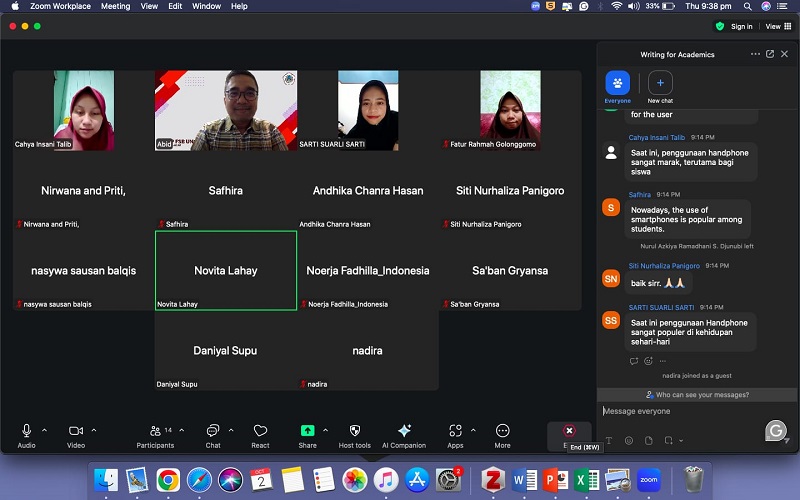Viewport: 800px width, 500px height.
Task: Pop out the chat window
Action: click(x=770, y=54)
